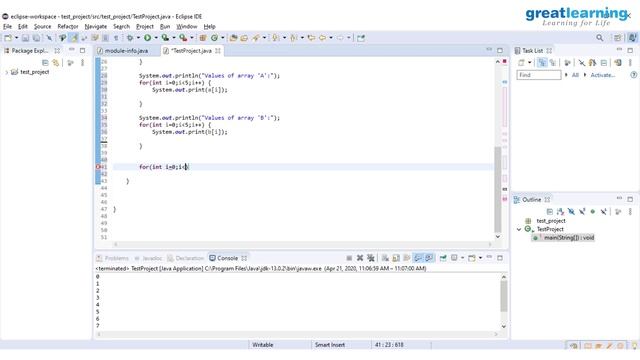Open the New wizard dropdown arrow
Image resolution: width=640 pixels, height=360 pixels.
point(16,38)
